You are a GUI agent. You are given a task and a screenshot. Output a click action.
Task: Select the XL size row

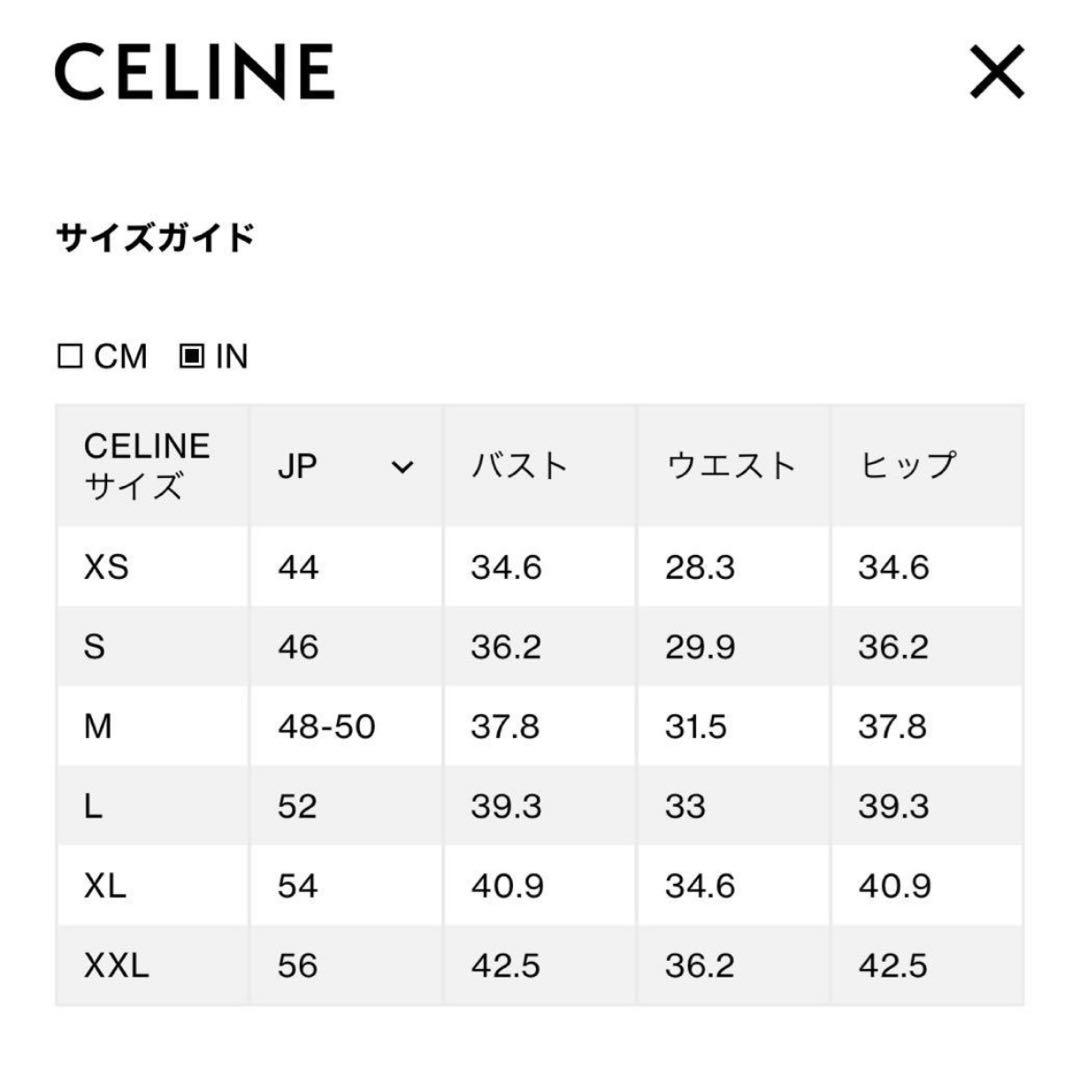pos(102,885)
